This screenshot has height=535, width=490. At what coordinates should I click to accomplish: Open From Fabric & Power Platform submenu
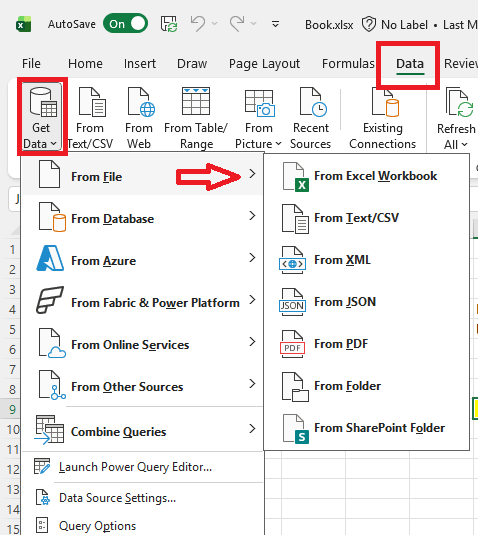(x=143, y=302)
